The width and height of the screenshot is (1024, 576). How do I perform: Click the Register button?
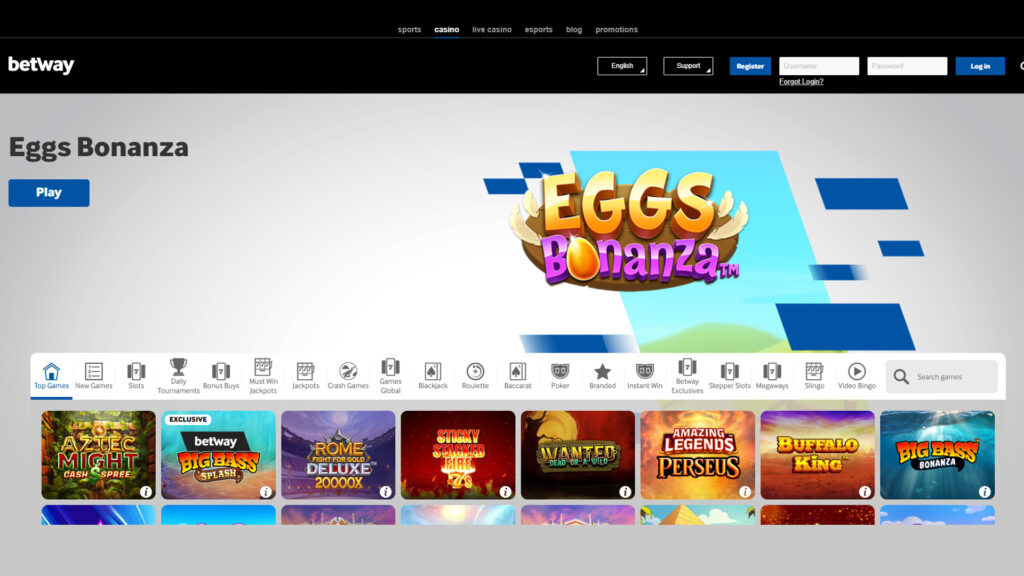(750, 66)
